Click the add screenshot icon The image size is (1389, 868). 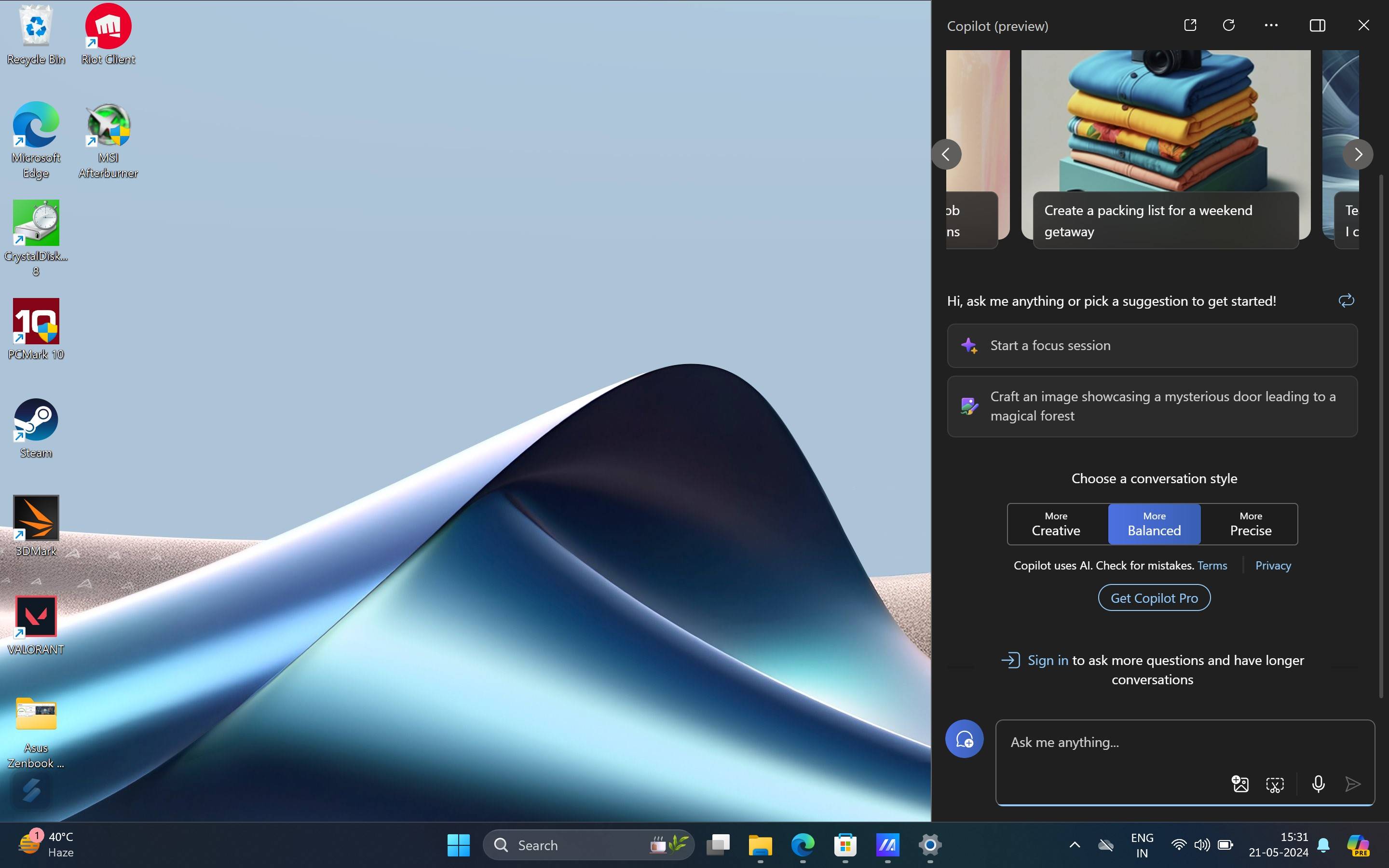[x=1275, y=784]
